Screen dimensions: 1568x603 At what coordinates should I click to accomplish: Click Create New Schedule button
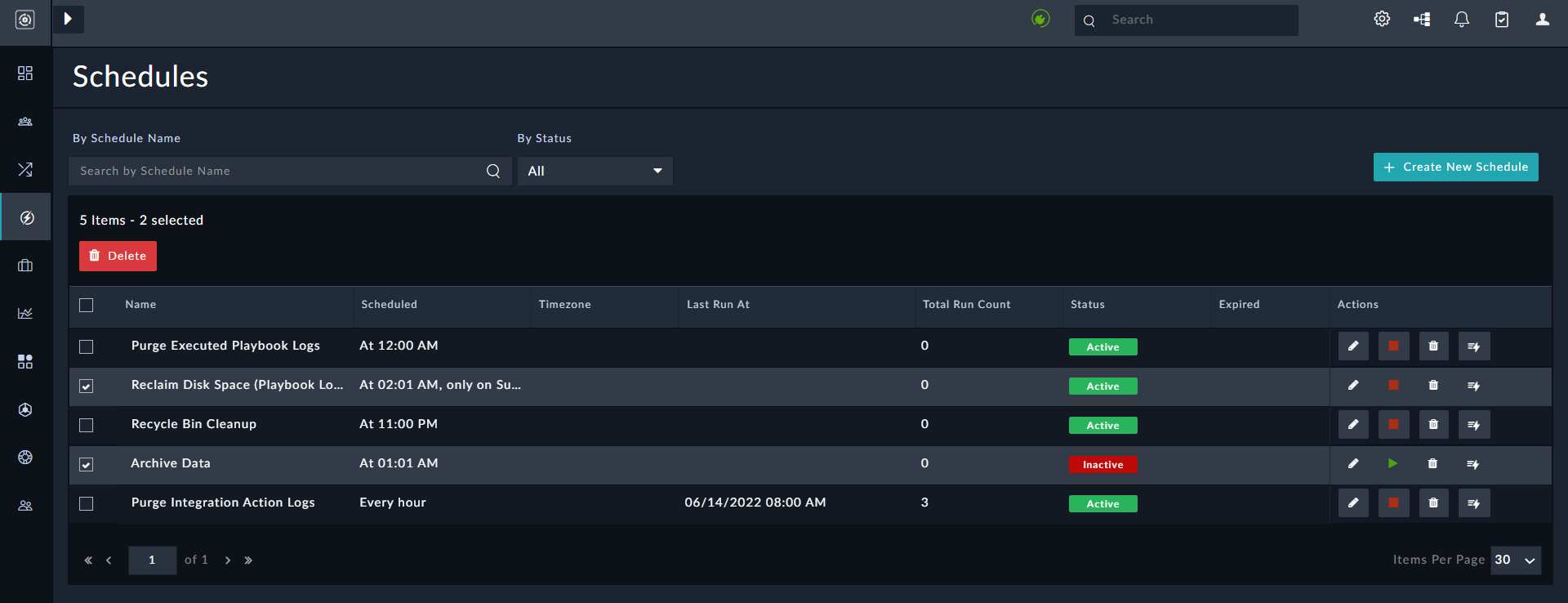click(1455, 167)
